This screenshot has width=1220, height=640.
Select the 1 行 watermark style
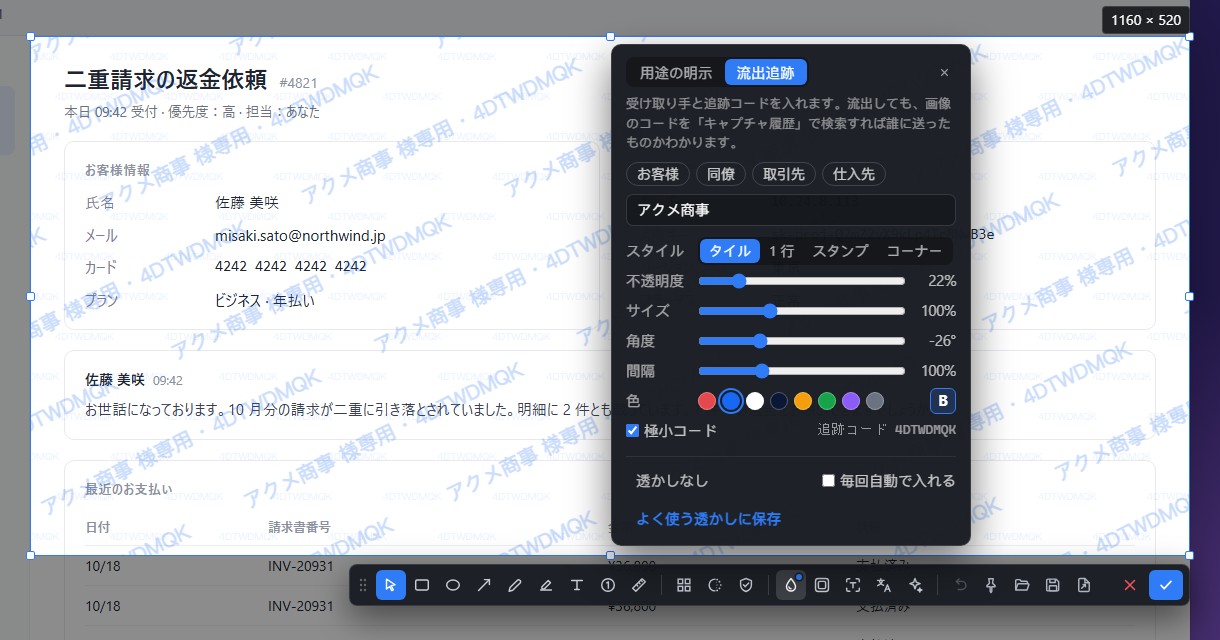point(782,251)
